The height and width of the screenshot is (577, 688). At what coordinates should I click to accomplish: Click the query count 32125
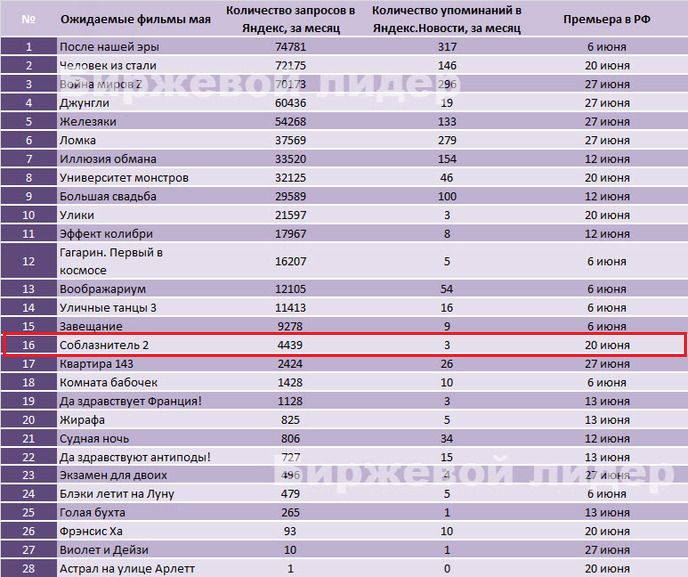pyautogui.click(x=290, y=178)
